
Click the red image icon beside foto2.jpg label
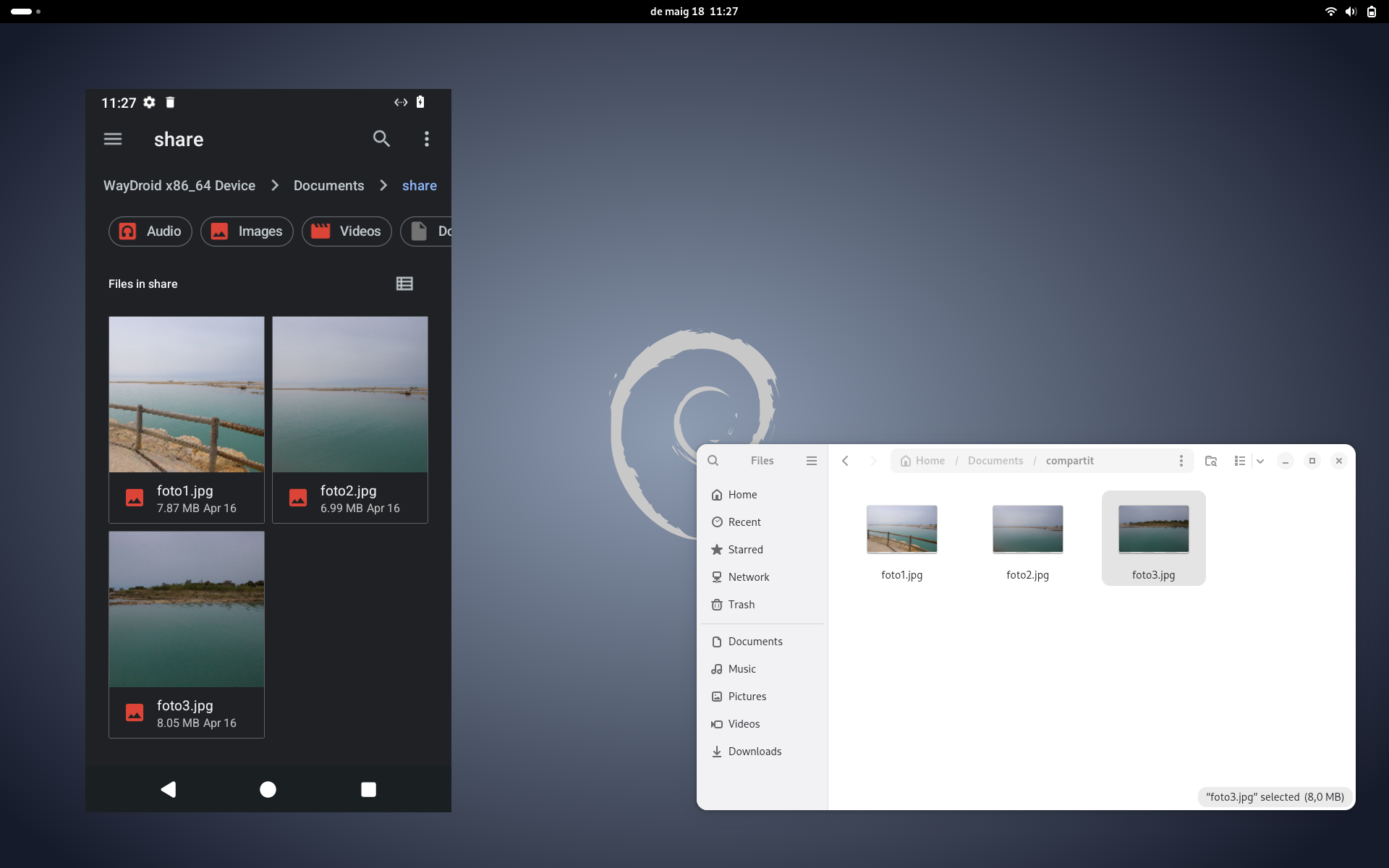coord(298,498)
